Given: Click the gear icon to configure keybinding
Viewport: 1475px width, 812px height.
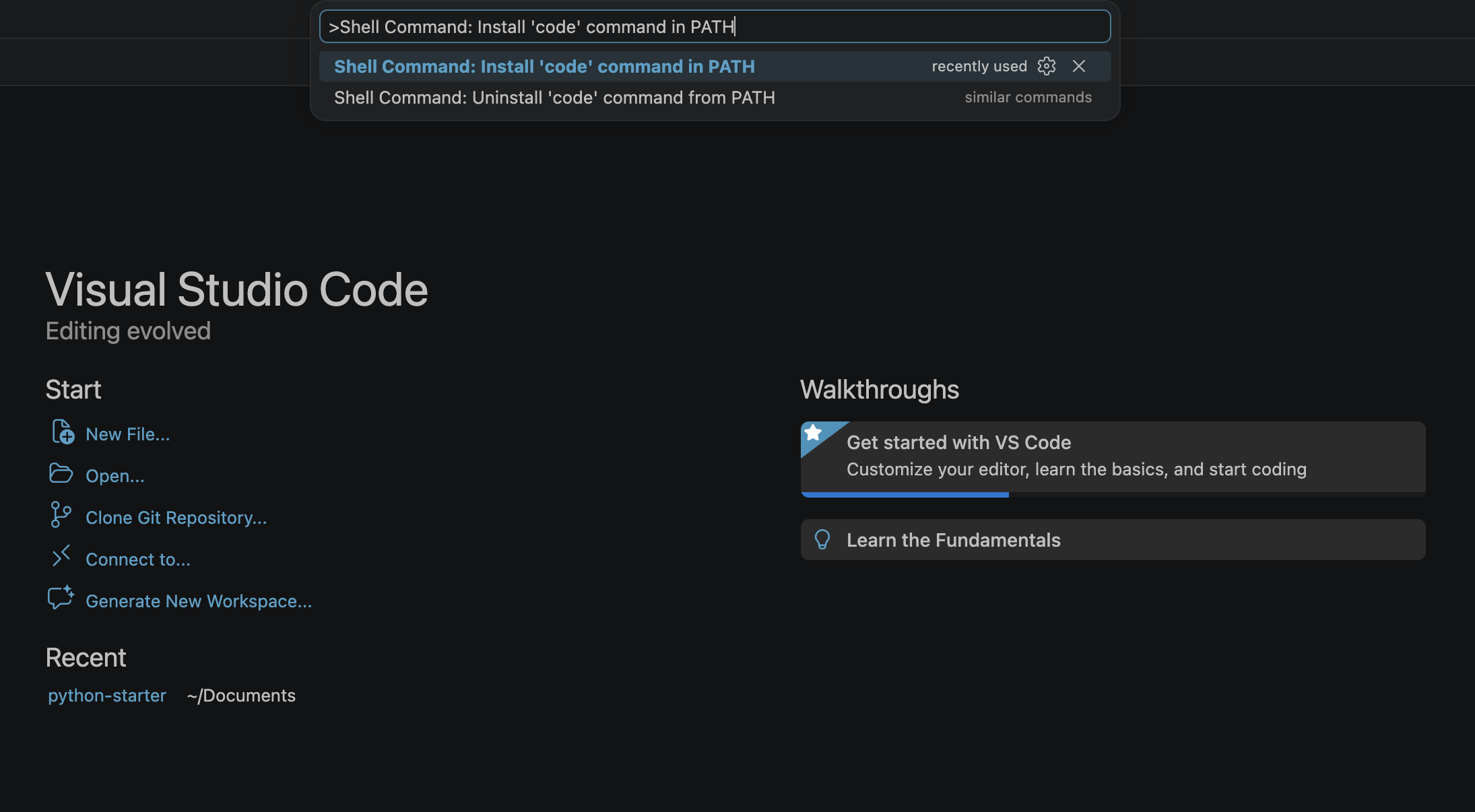Looking at the screenshot, I should tap(1047, 66).
